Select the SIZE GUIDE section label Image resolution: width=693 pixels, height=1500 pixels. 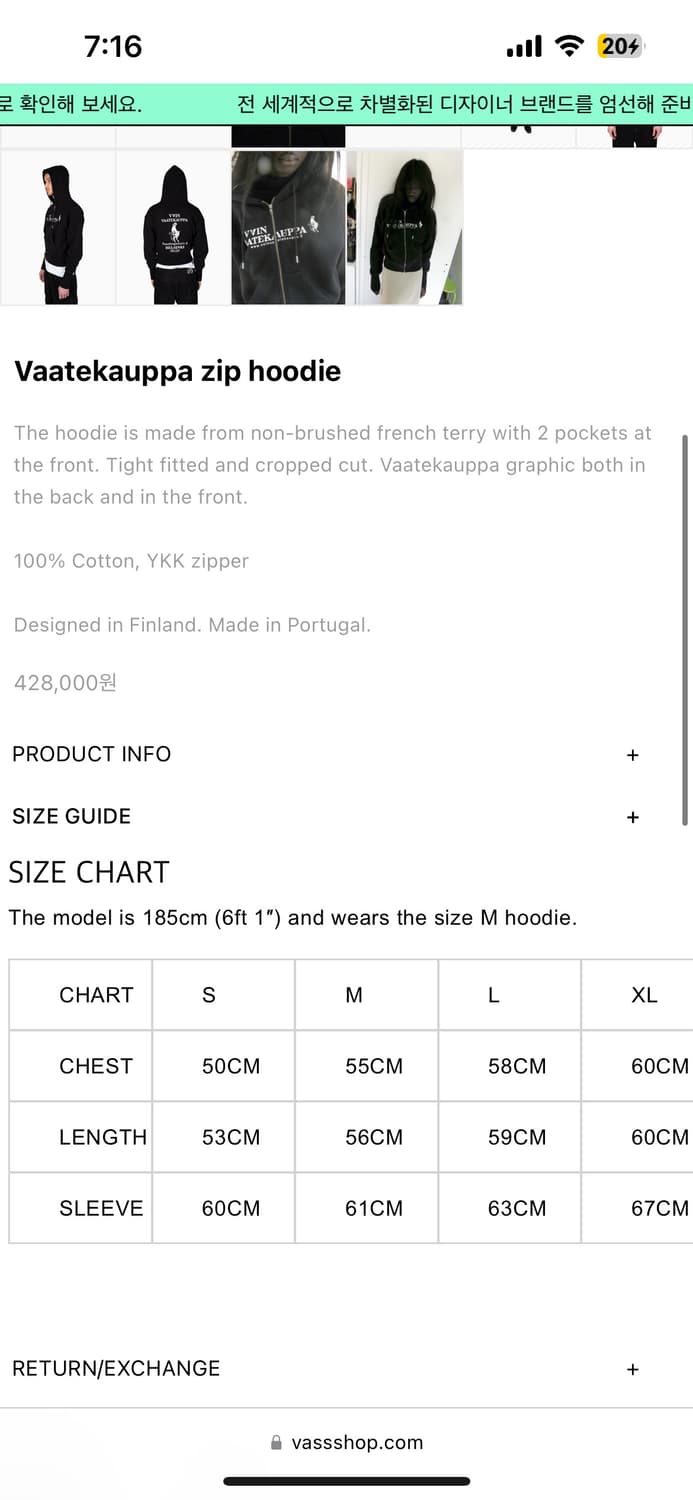click(72, 816)
